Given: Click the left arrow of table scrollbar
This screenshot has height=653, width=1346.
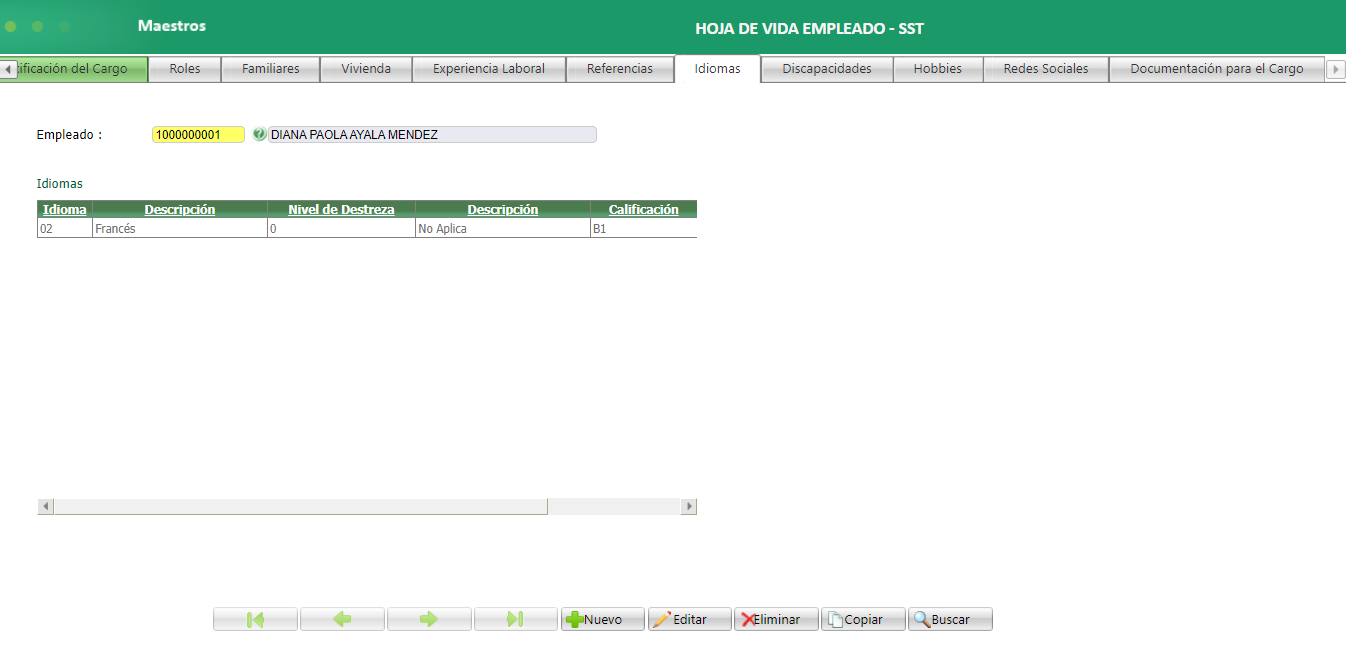Looking at the screenshot, I should pyautogui.click(x=45, y=507).
